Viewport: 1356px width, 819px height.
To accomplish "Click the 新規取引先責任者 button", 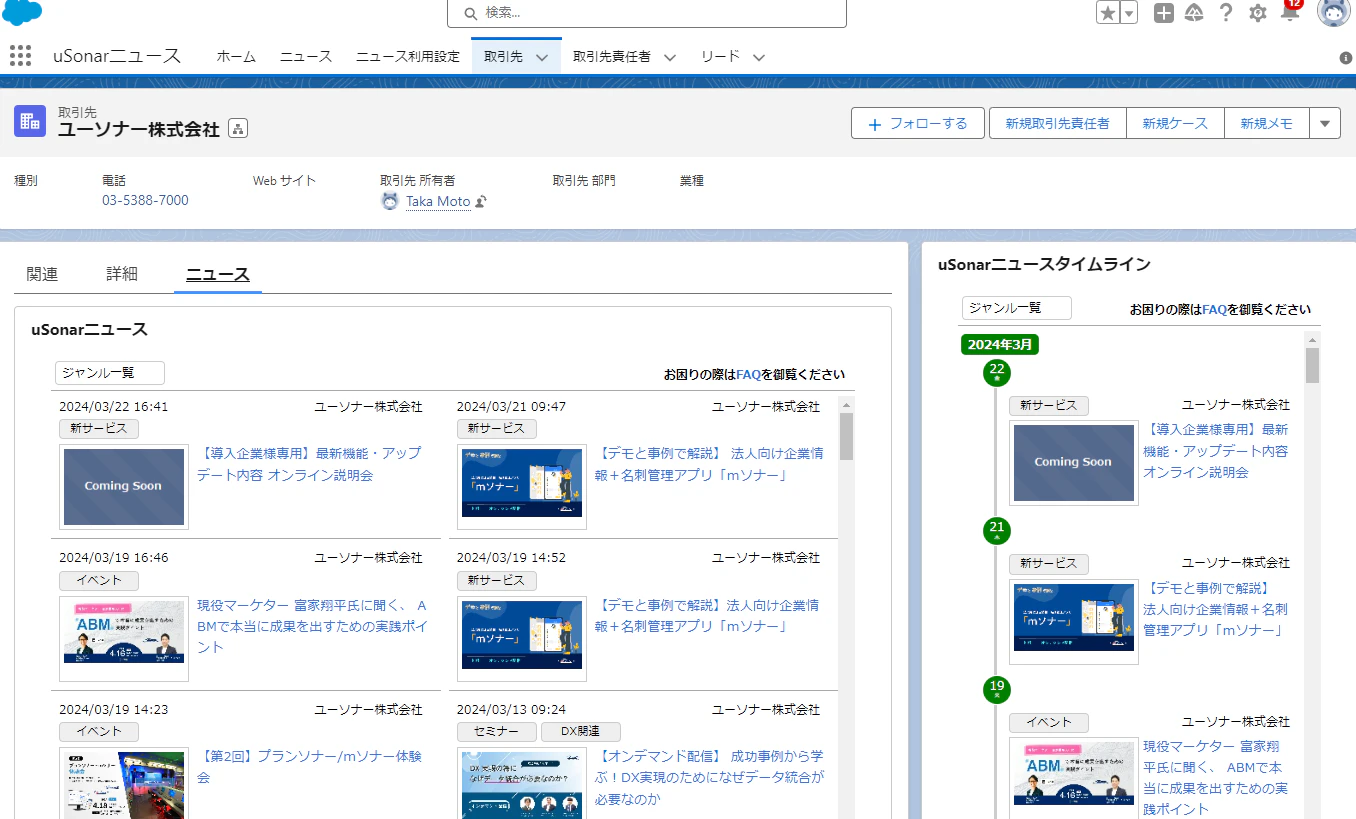I will pyautogui.click(x=1058, y=124).
